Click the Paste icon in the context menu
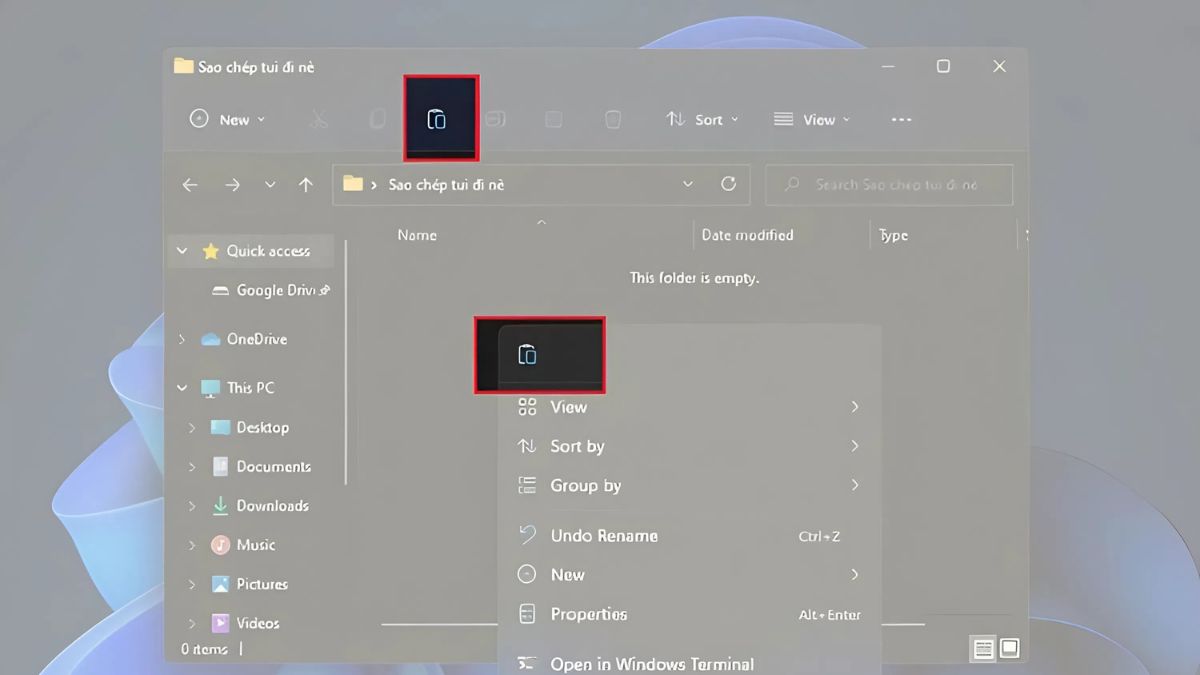The image size is (1200, 675). point(527,354)
